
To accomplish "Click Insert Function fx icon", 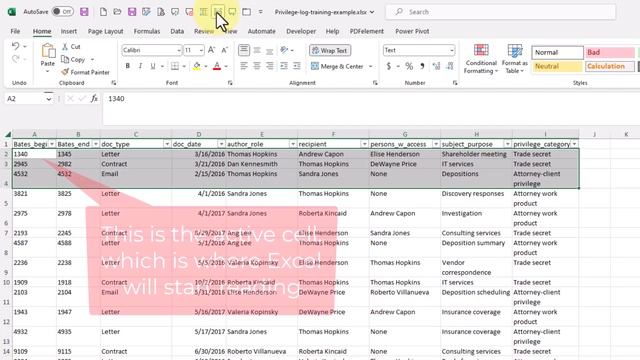I will 94,99.
